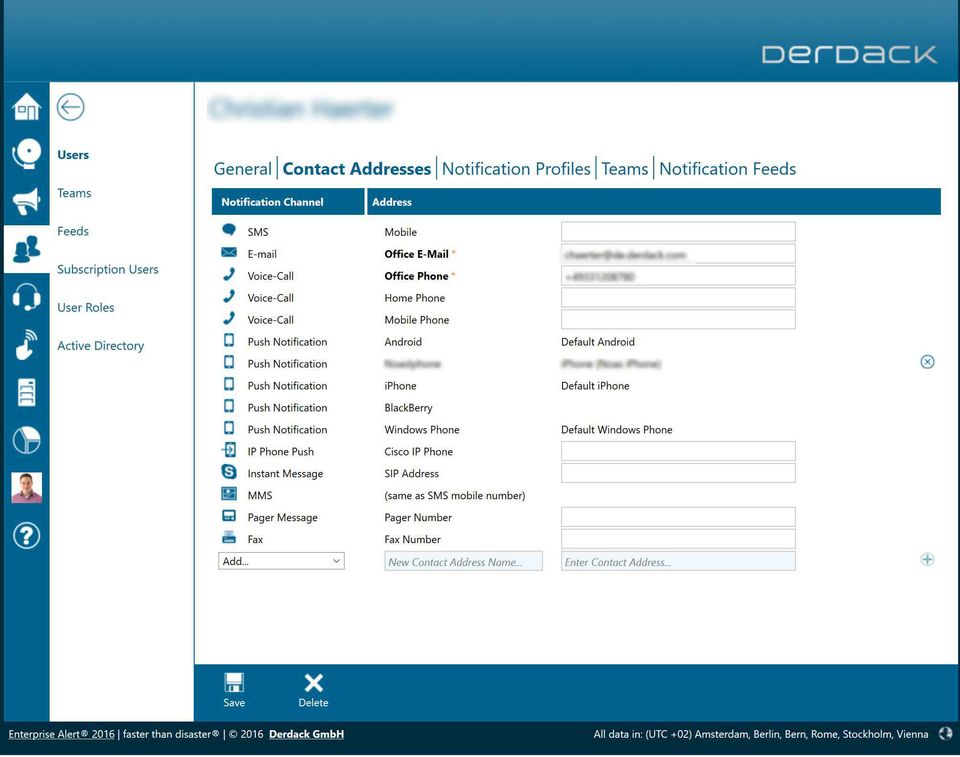
Task: Select the Users and teams sidebar icon
Action: click(x=26, y=249)
